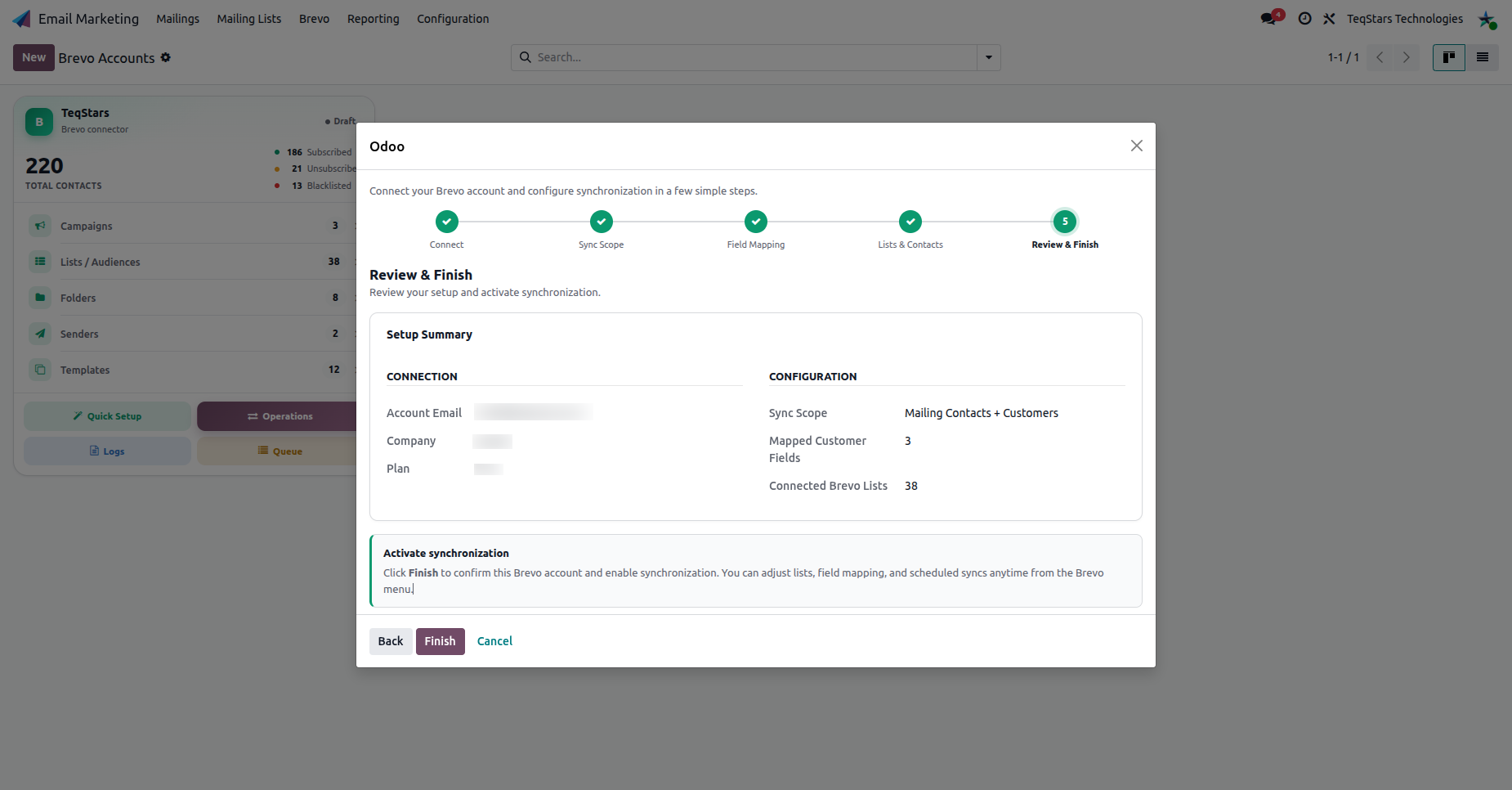Click the Lists & Contacts step checkmark
Image resolution: width=1512 pixels, height=790 pixels.
(910, 222)
